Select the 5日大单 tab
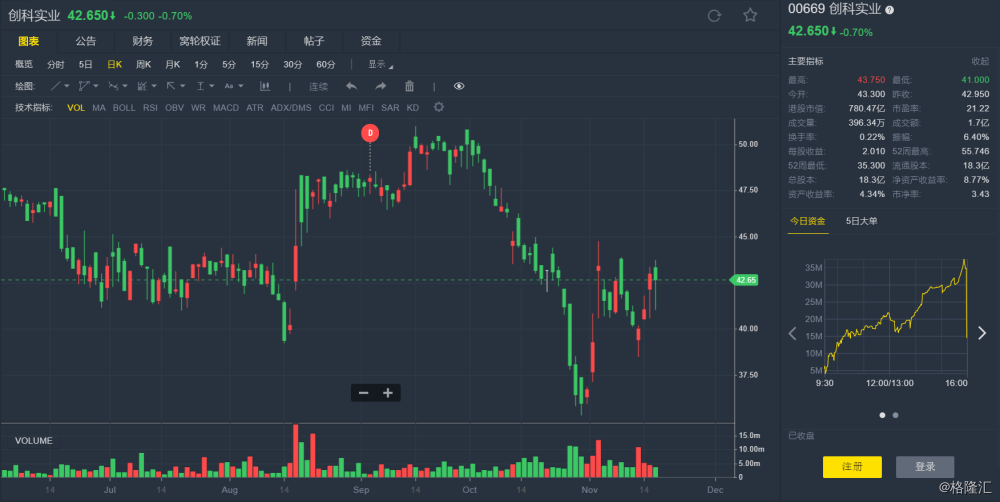Screen dimensions: 1000x502 click(861, 221)
